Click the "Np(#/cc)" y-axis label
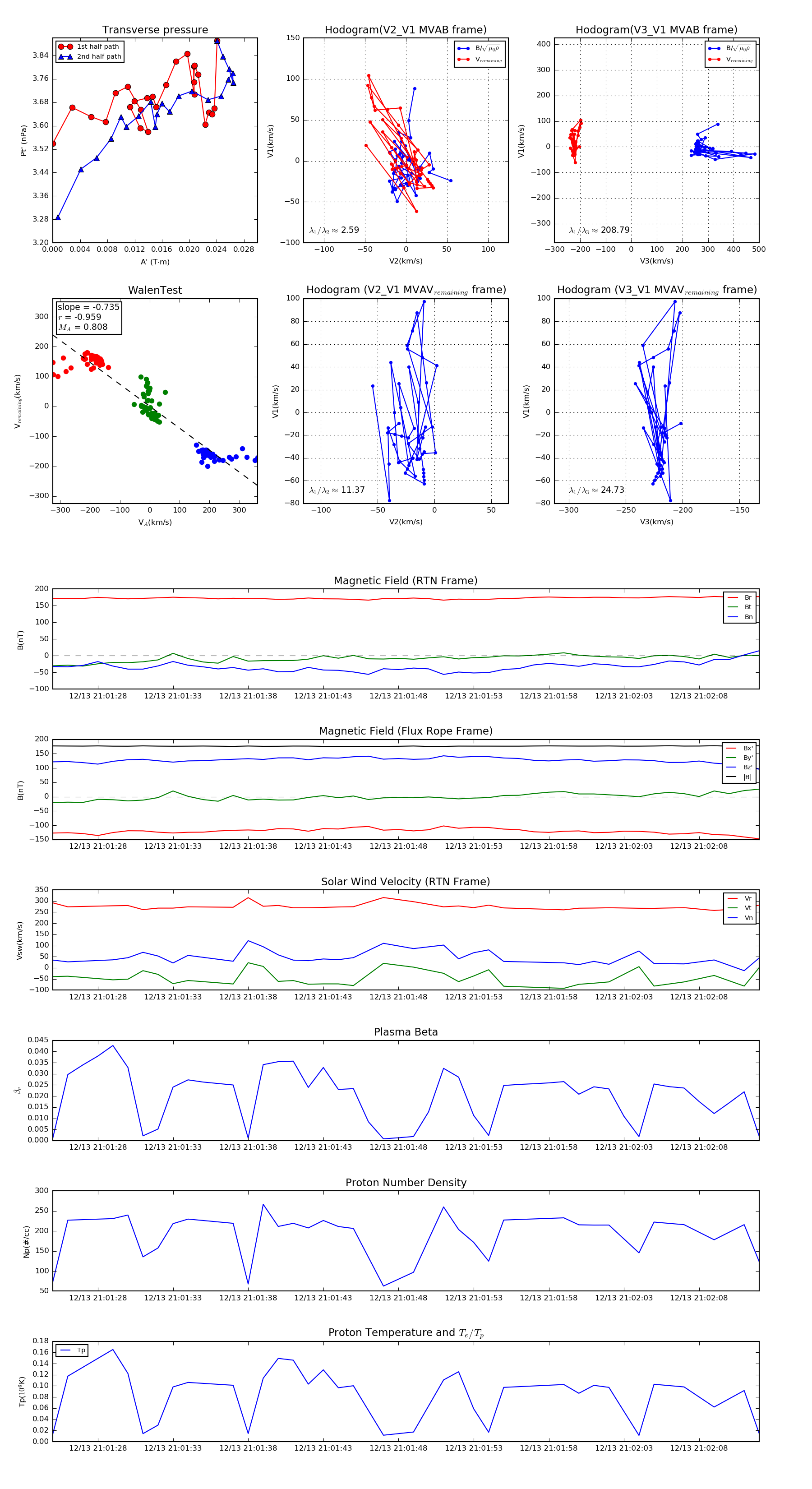 [26, 1241]
